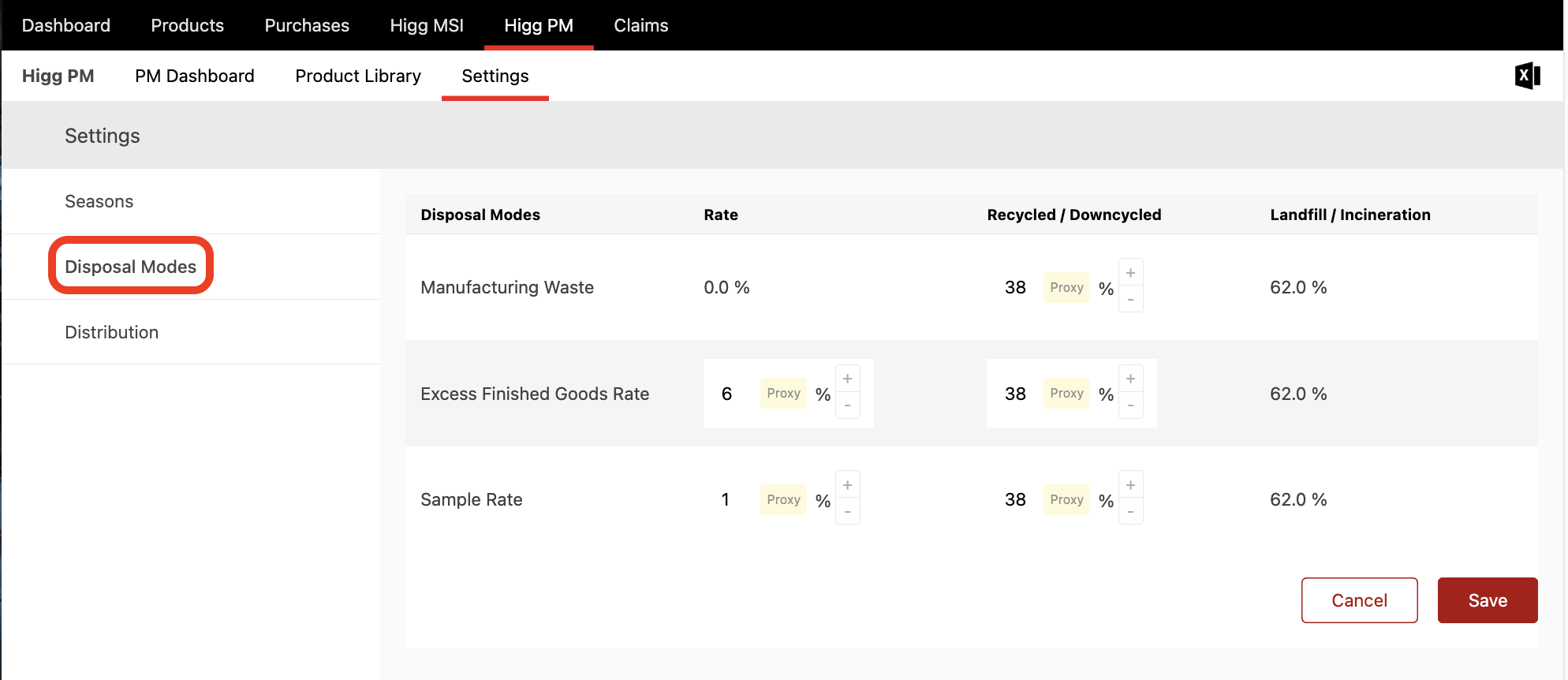1568x680 pixels.
Task: Click the Landfill / Incineration column header
Action: point(1350,215)
